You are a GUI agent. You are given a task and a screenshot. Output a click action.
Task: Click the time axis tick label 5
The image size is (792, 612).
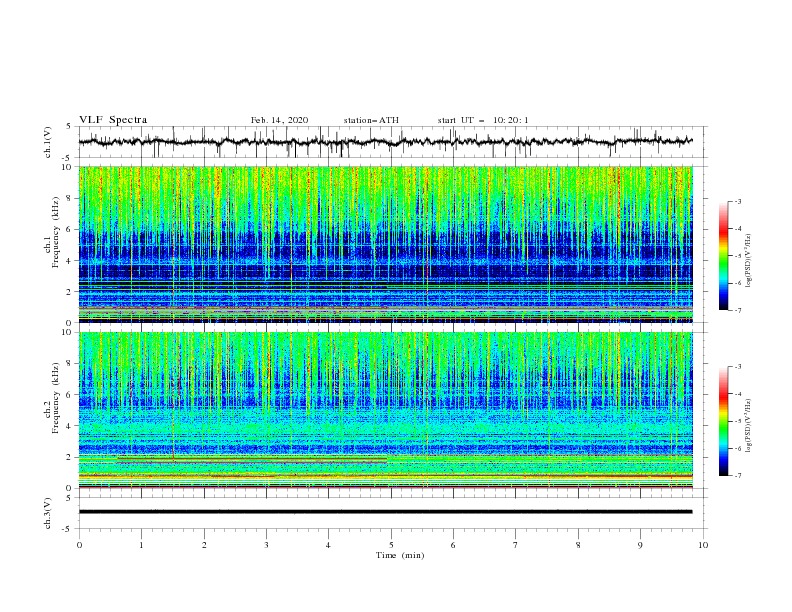391,545
